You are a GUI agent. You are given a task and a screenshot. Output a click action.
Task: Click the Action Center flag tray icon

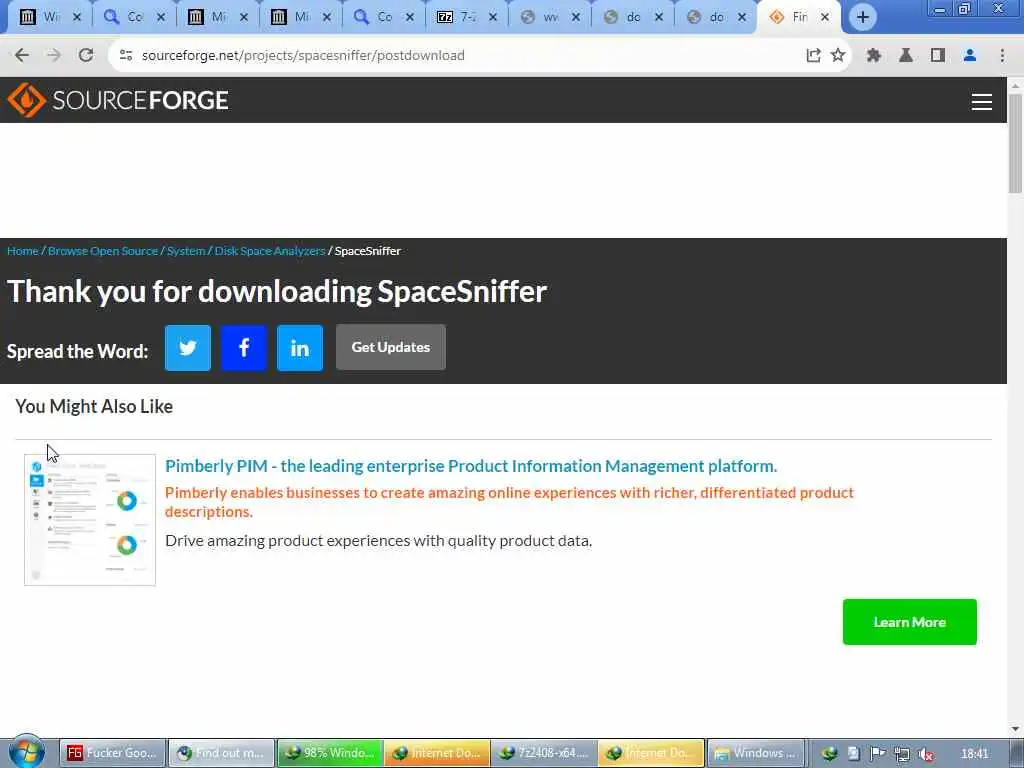coord(877,754)
